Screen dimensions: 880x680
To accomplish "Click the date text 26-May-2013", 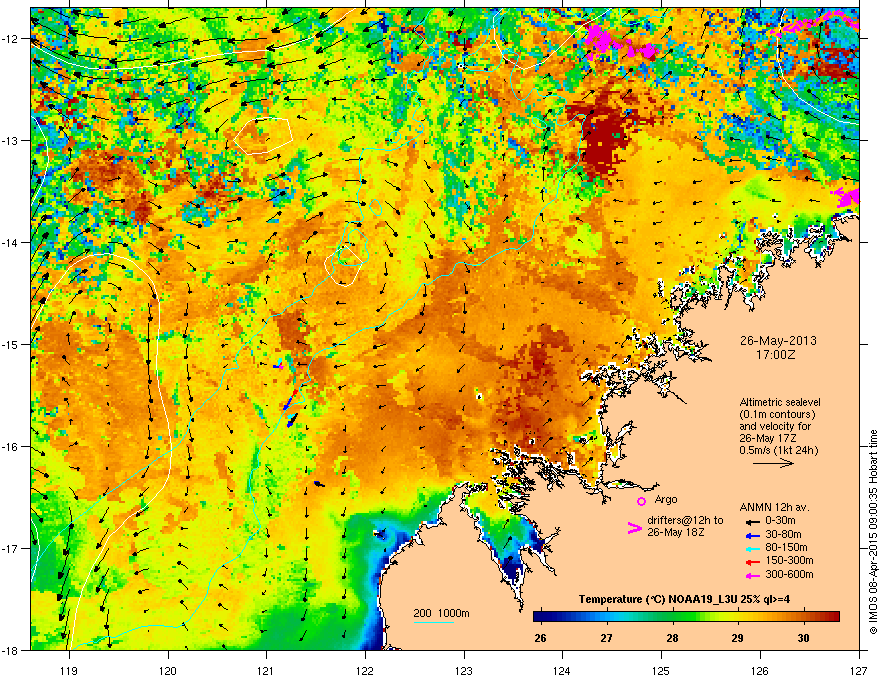I will click(x=778, y=341).
